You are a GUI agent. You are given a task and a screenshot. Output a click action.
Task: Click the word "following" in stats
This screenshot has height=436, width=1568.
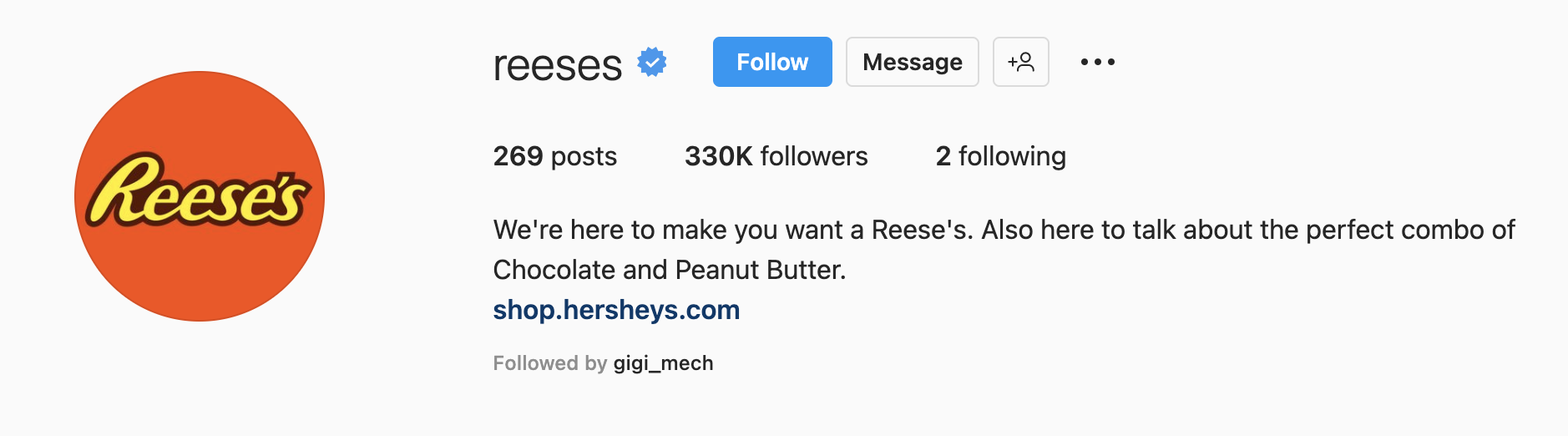[x=1012, y=156]
